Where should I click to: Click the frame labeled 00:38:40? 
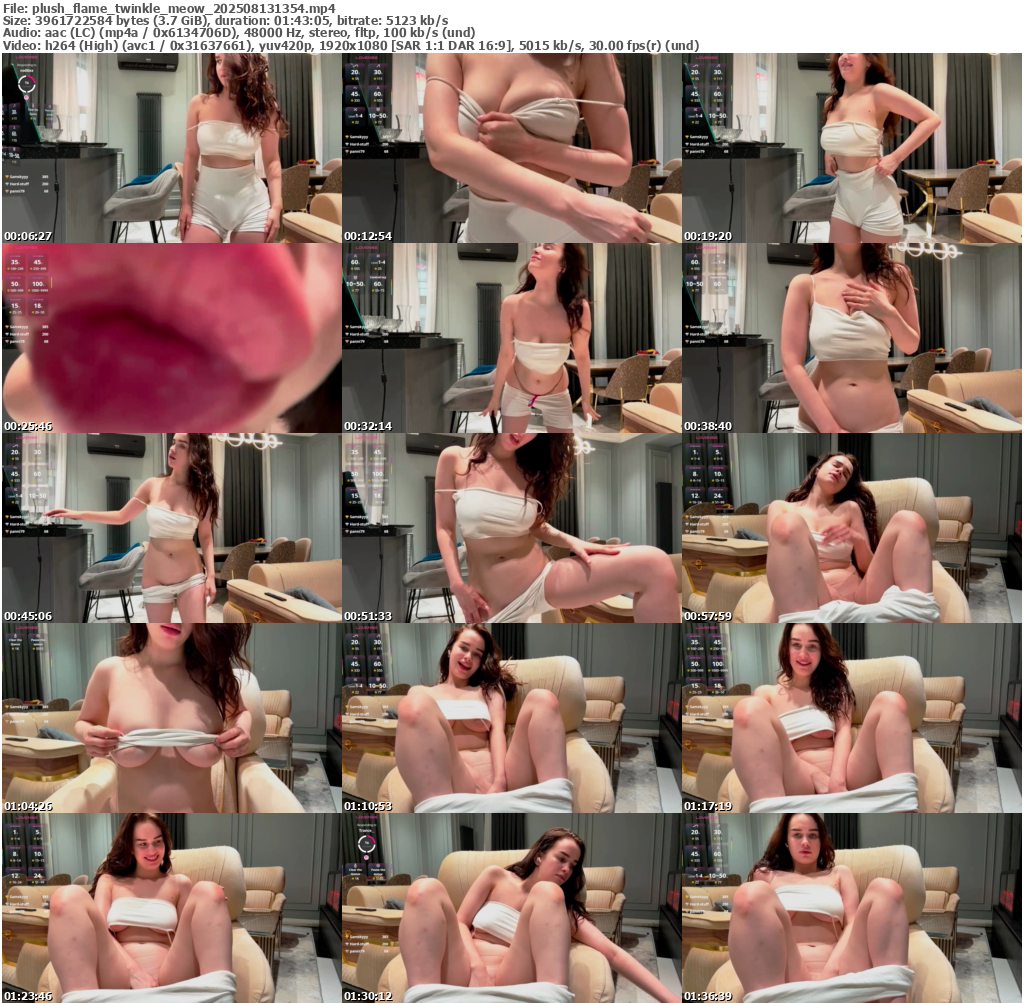(x=851, y=338)
